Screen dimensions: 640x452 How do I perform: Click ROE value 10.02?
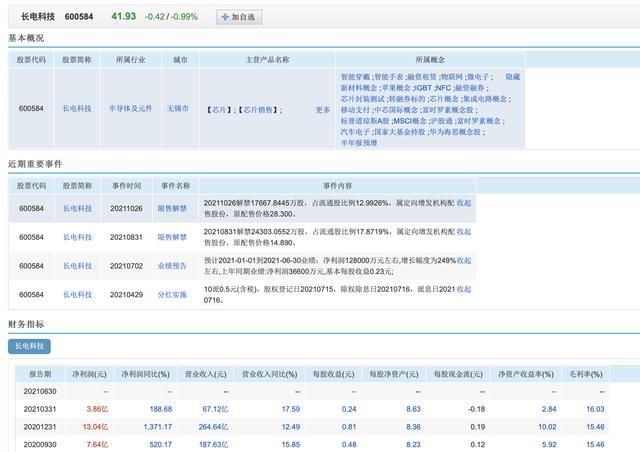(547, 427)
